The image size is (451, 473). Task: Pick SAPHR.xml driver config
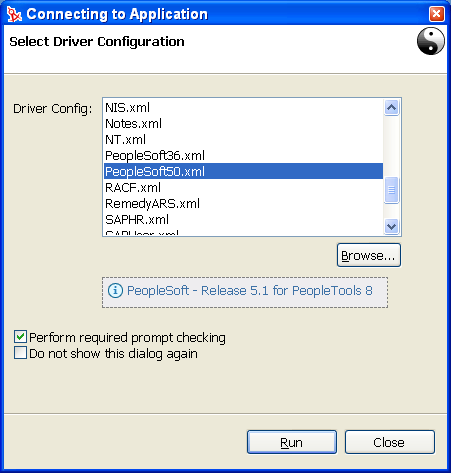point(243,220)
